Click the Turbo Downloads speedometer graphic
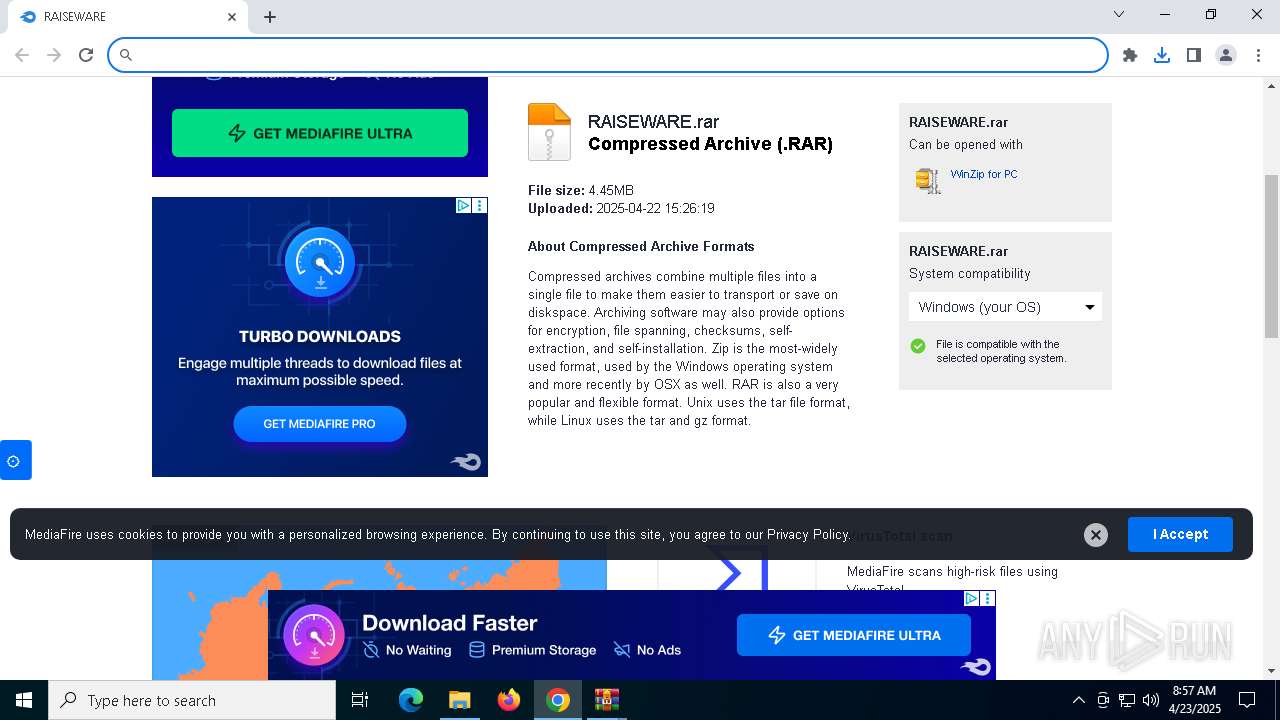The image size is (1280, 720). (x=320, y=264)
